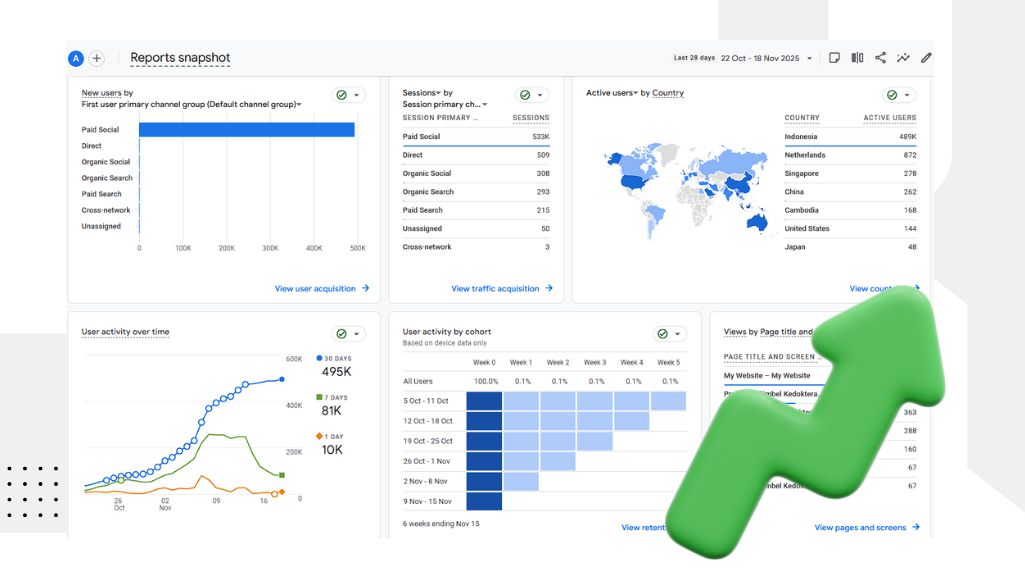The width and height of the screenshot is (1025, 578).
Task: Click the annotations note icon in header
Action: (834, 58)
